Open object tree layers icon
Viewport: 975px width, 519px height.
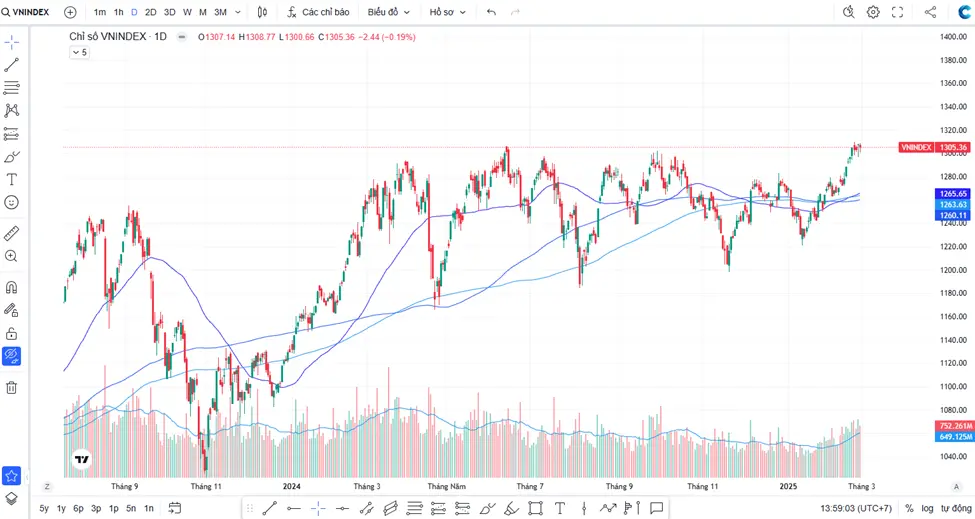coord(11,498)
